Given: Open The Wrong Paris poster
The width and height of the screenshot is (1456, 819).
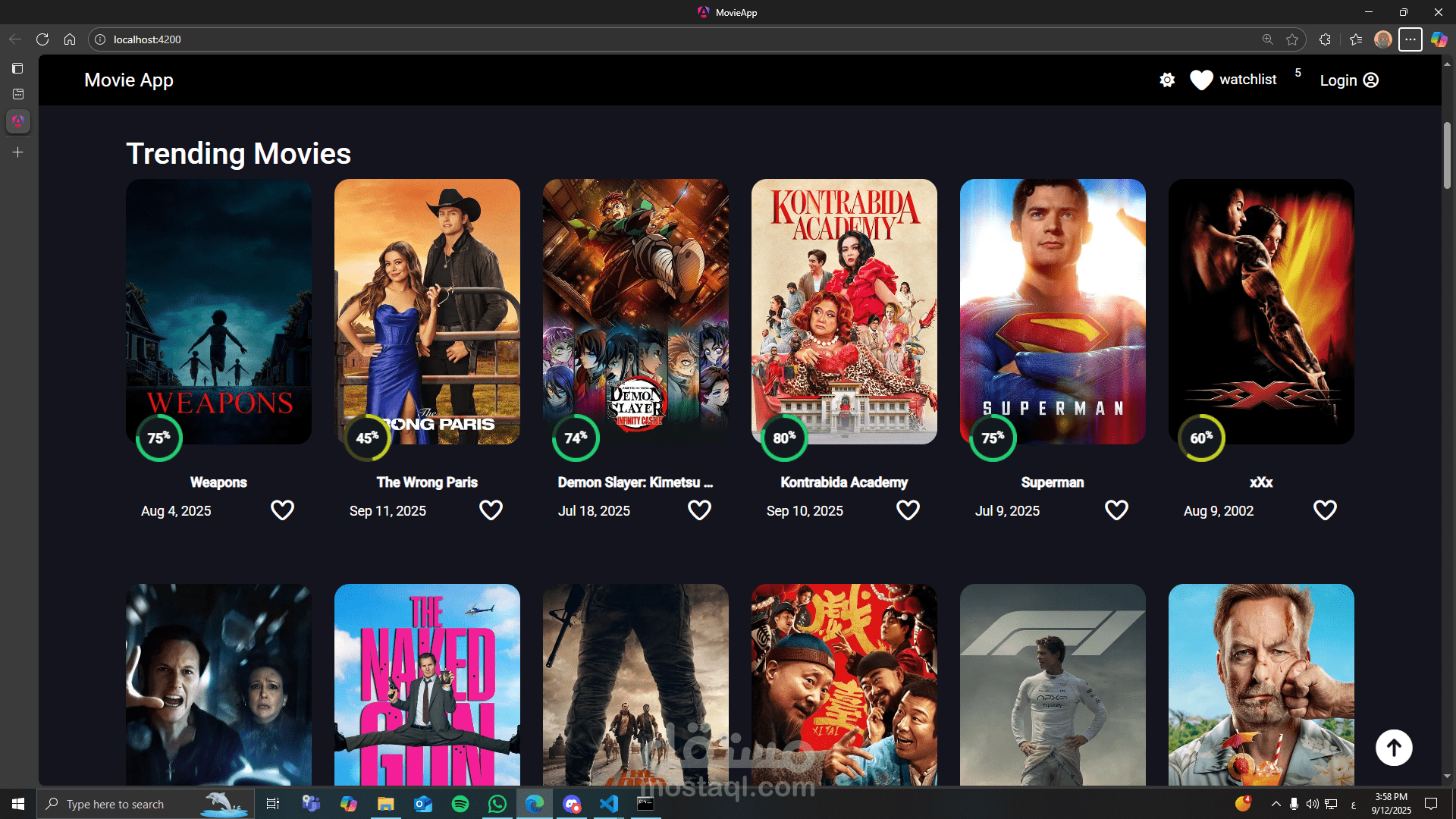Looking at the screenshot, I should (427, 311).
